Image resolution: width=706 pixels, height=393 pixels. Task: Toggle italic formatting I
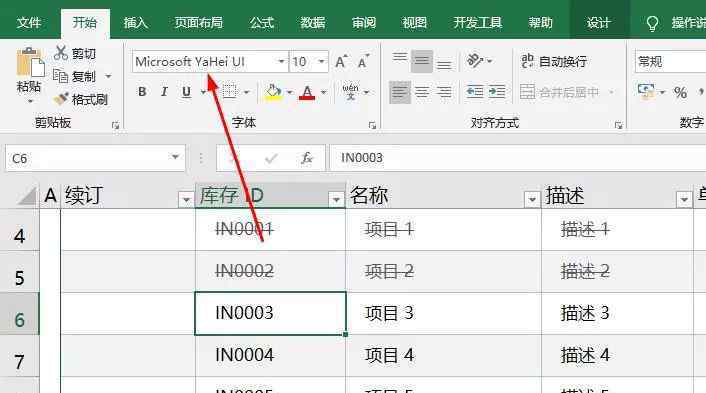(164, 92)
